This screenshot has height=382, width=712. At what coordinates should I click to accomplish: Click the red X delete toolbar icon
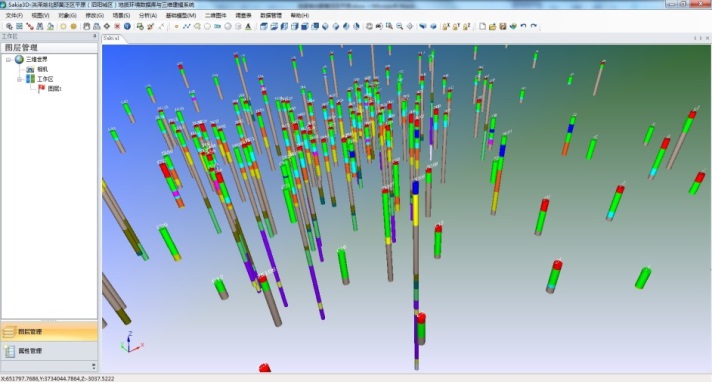coord(117,26)
